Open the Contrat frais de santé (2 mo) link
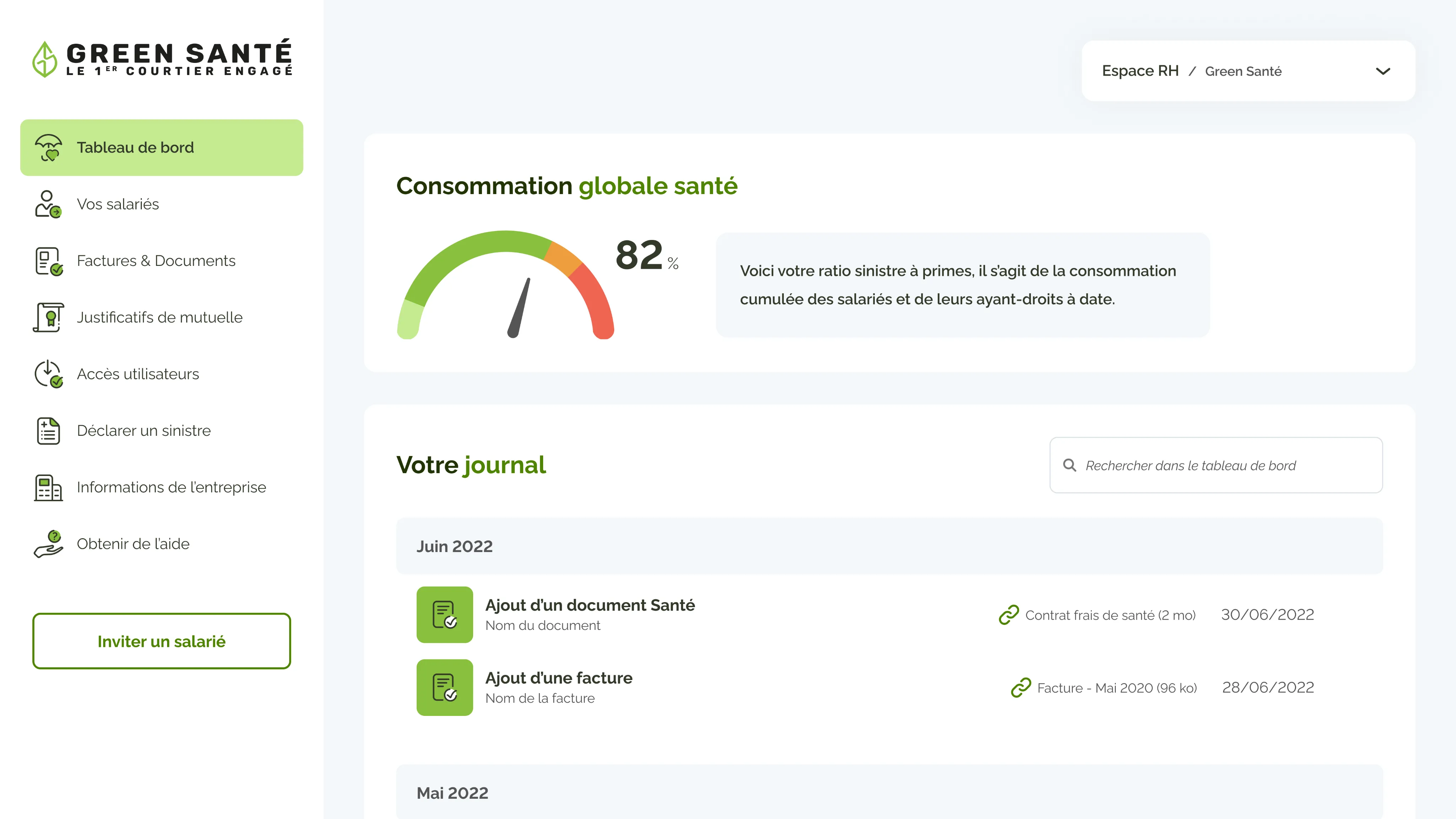Image resolution: width=1456 pixels, height=819 pixels. click(1110, 615)
